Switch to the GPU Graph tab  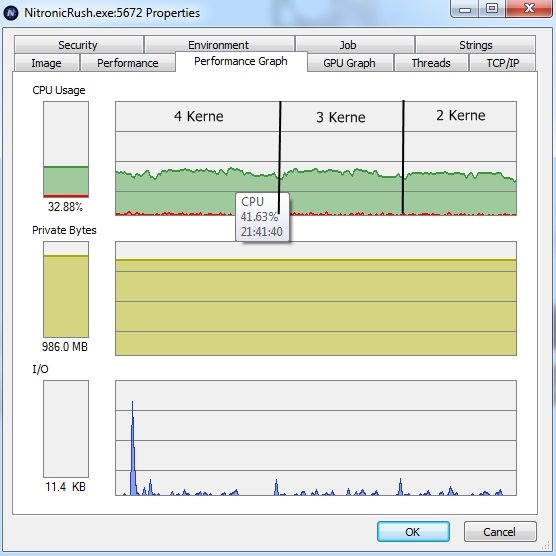(350, 63)
